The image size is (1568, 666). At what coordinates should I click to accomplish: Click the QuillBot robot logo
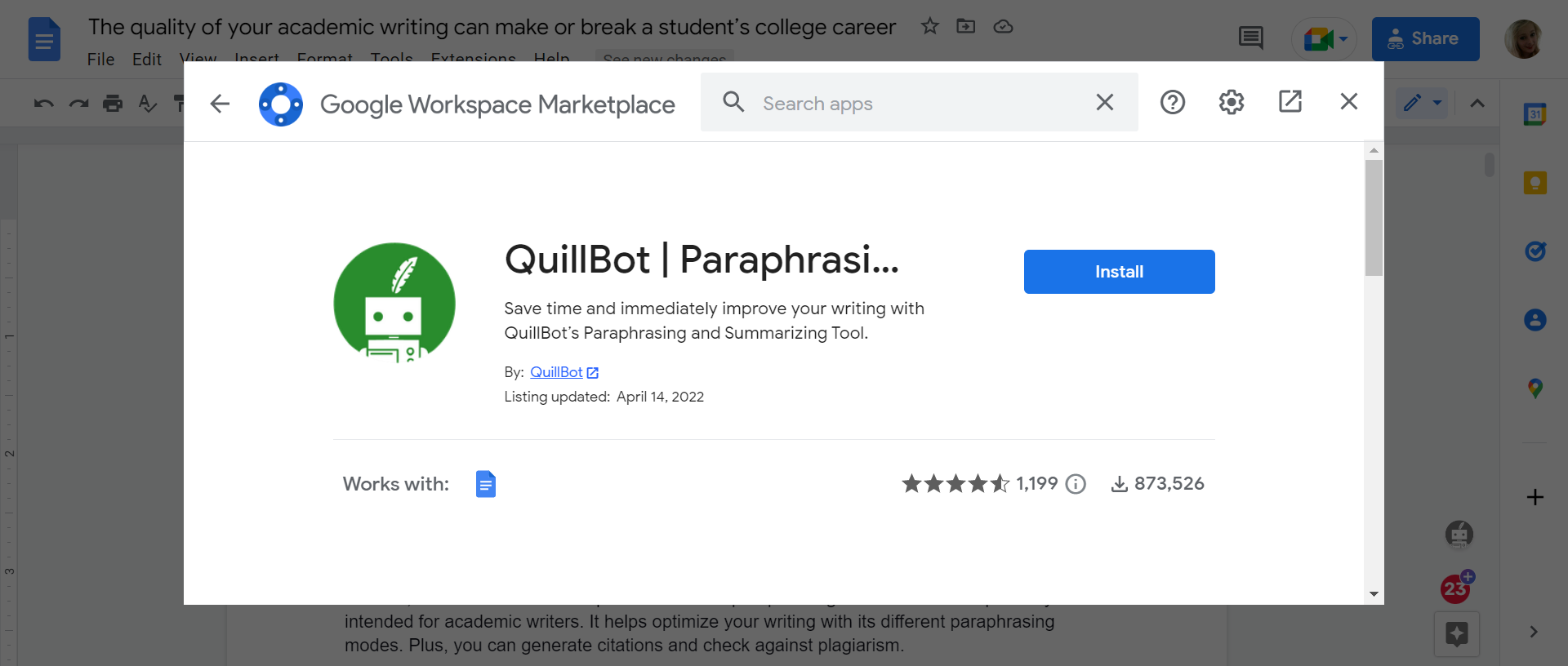(x=394, y=303)
